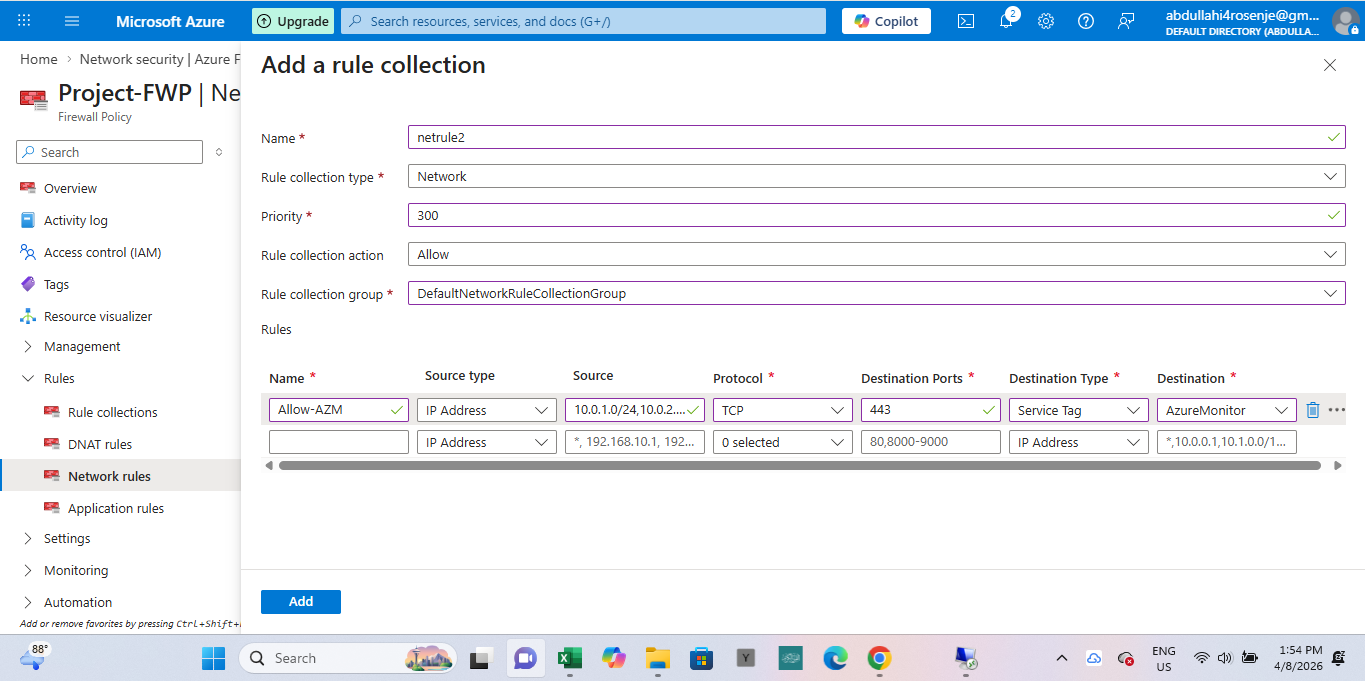Click the feedback icon in header
This screenshot has width=1365, height=681.
click(1126, 21)
